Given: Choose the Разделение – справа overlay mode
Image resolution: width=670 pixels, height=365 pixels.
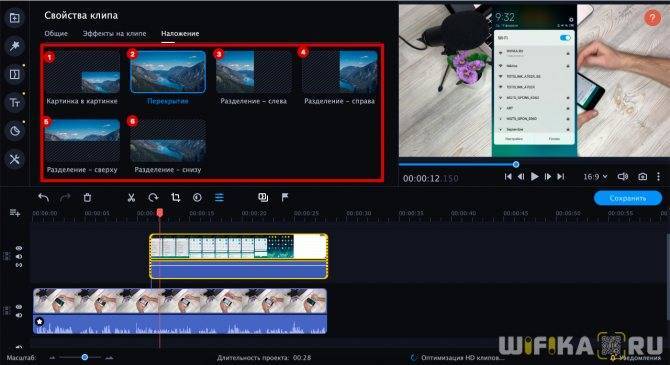Looking at the screenshot, I should 340,78.
